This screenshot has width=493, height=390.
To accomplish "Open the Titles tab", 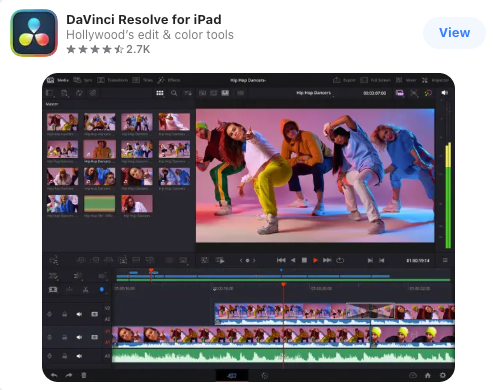I will pyautogui.click(x=143, y=80).
